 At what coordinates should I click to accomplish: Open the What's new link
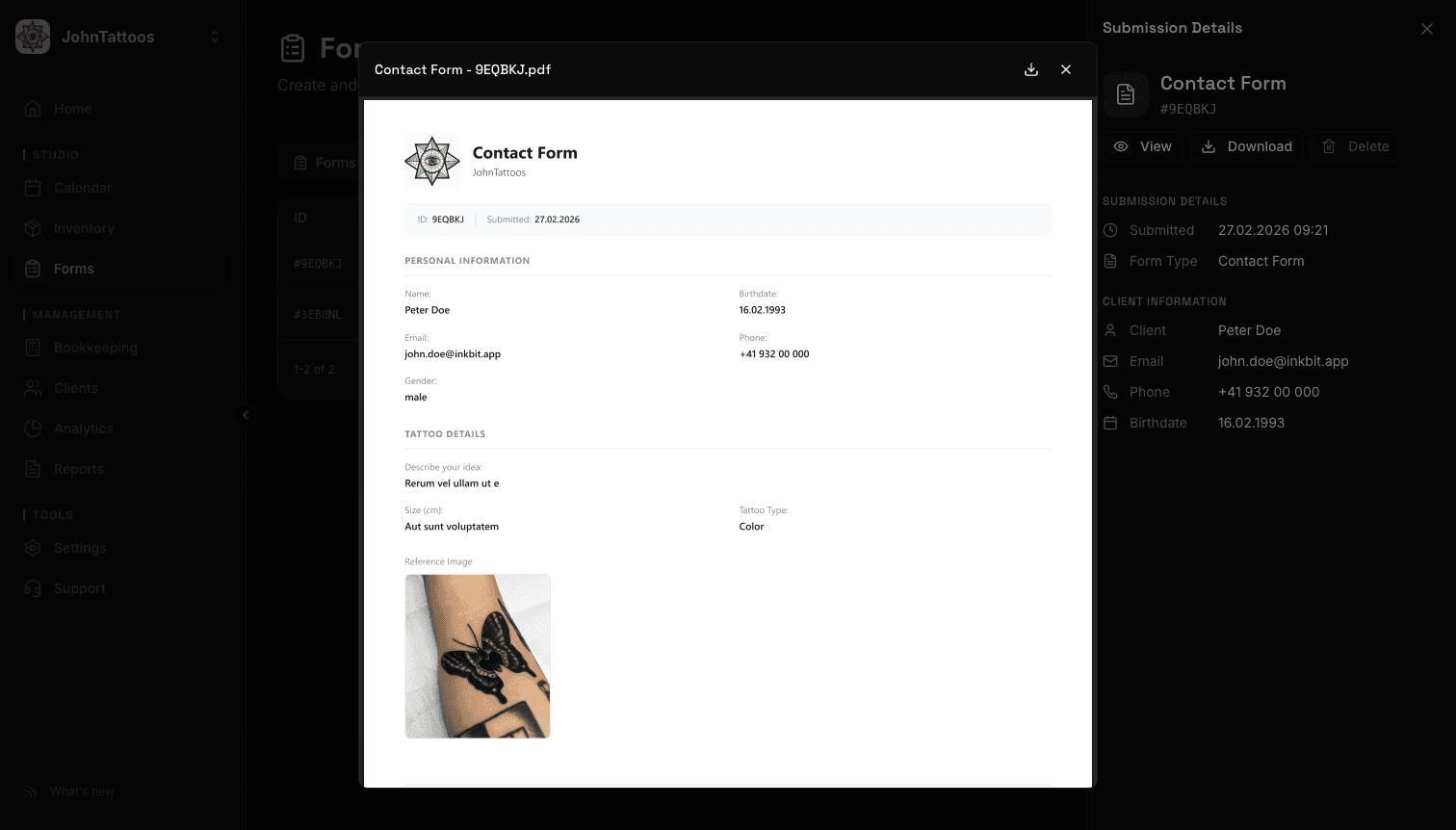[x=82, y=791]
